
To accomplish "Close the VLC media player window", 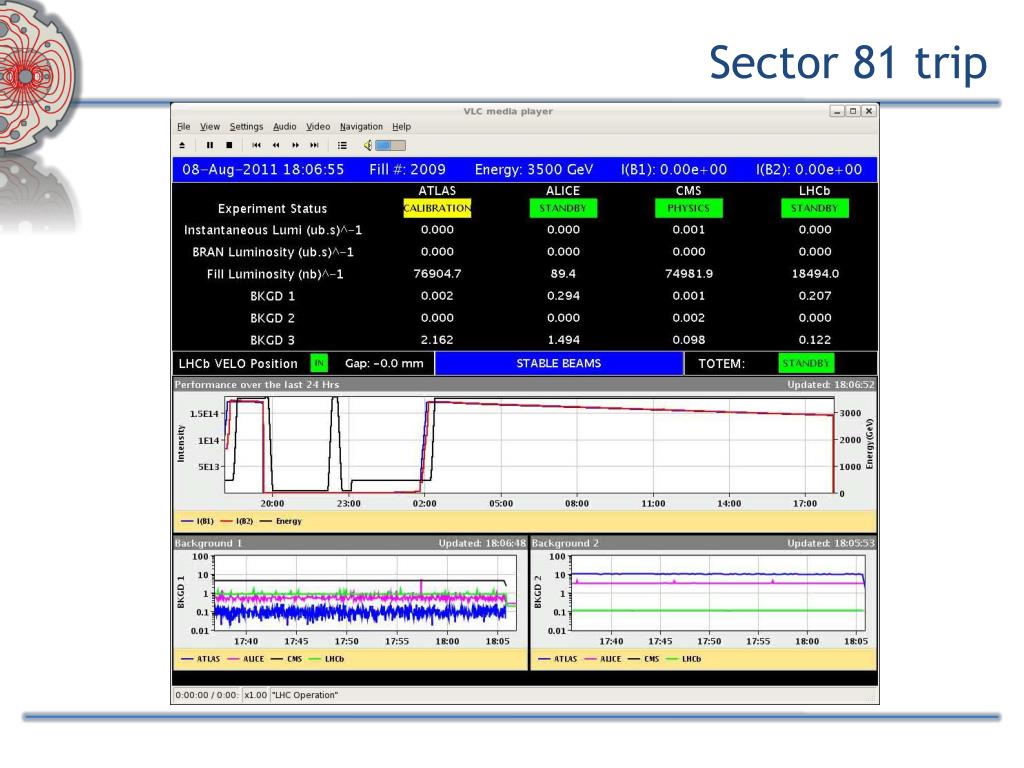I will 869,111.
